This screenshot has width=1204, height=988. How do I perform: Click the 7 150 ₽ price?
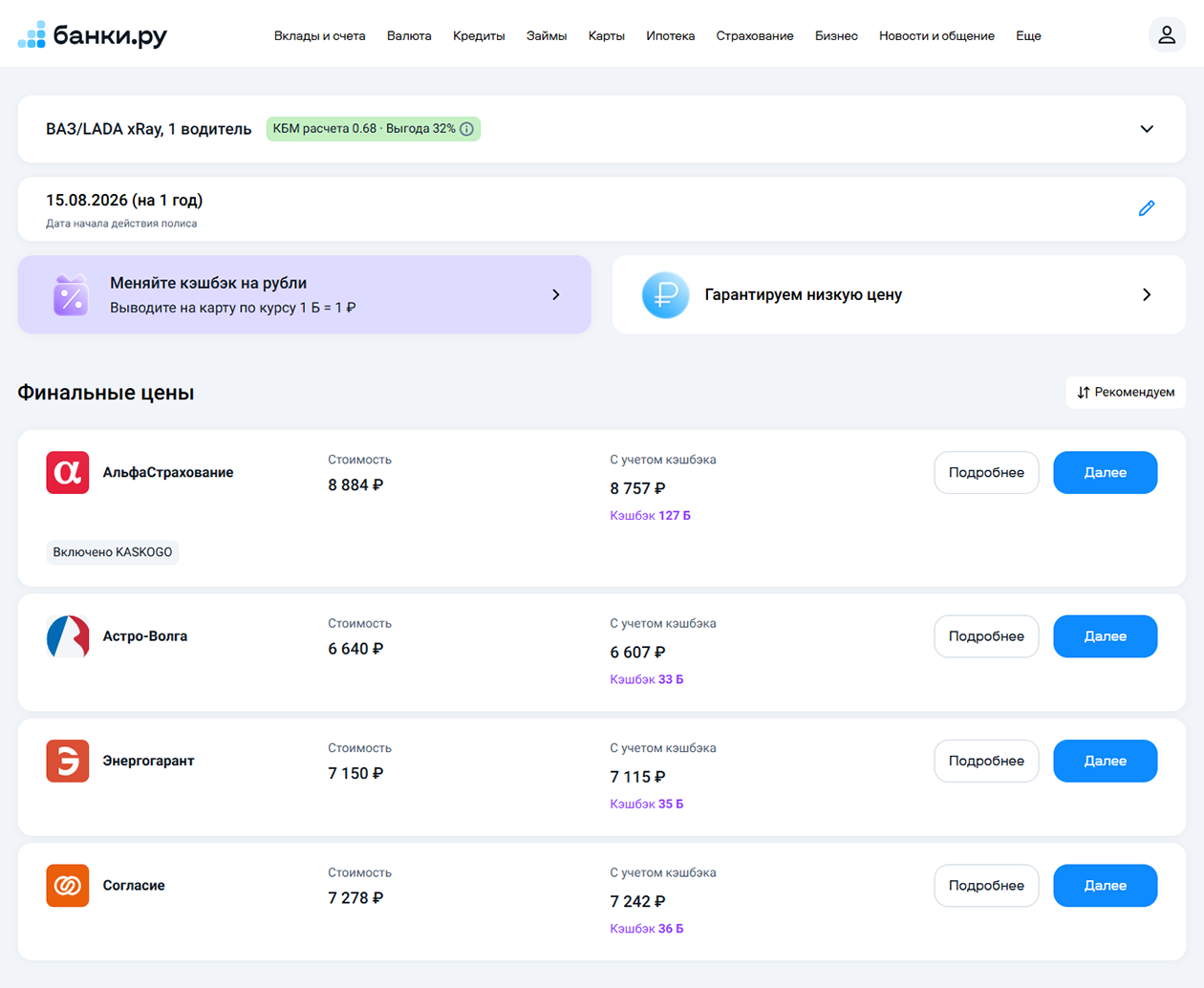355,774
